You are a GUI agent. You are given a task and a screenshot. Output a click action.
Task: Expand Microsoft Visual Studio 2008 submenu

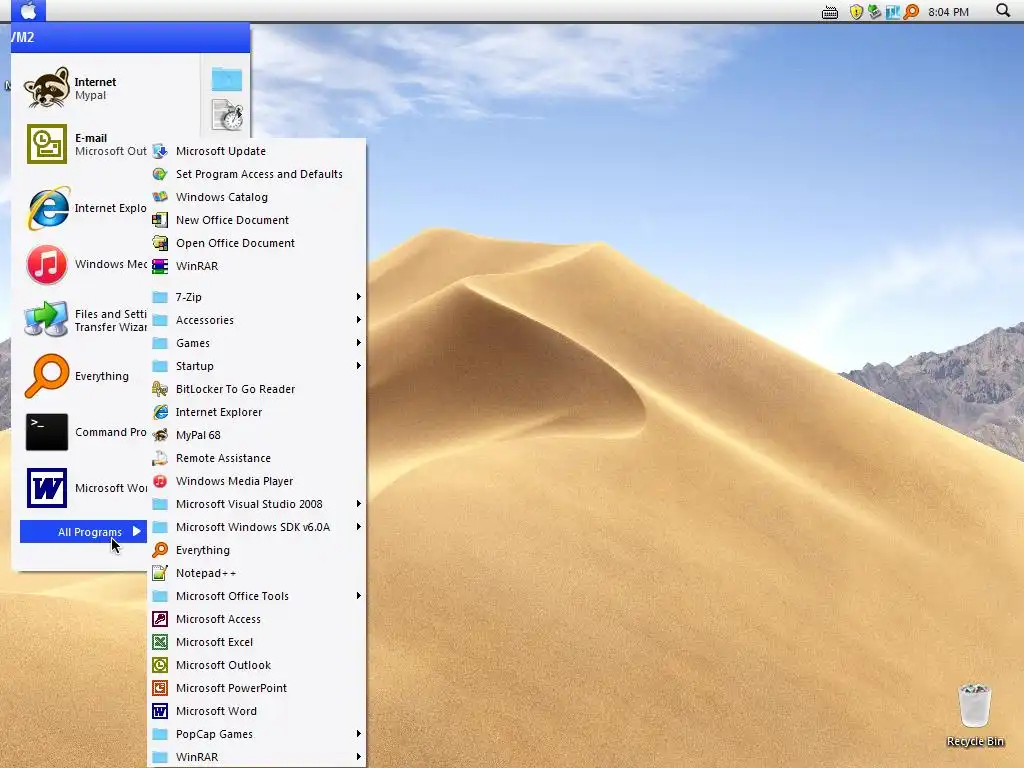(x=257, y=504)
